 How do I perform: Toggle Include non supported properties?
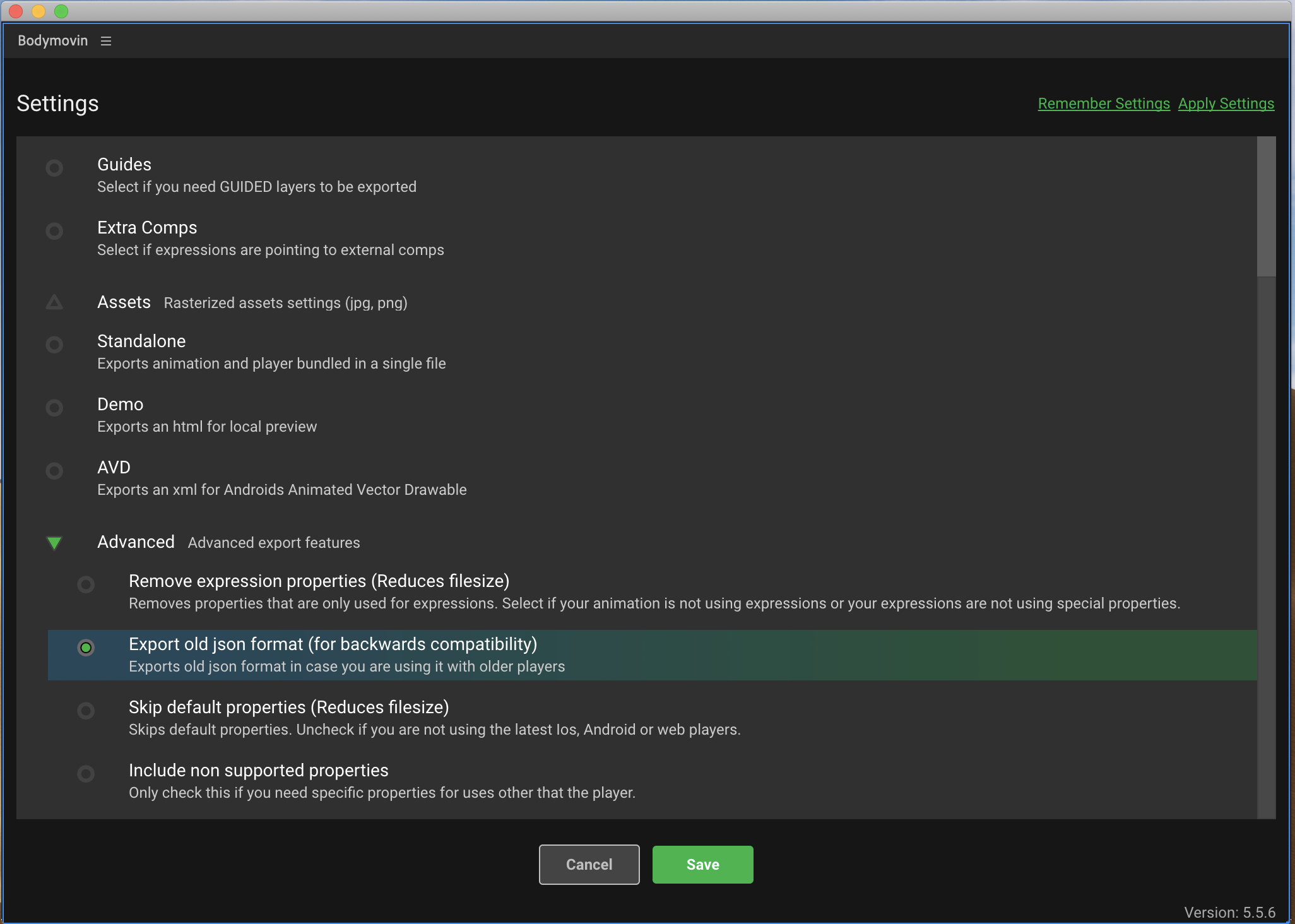(86, 774)
